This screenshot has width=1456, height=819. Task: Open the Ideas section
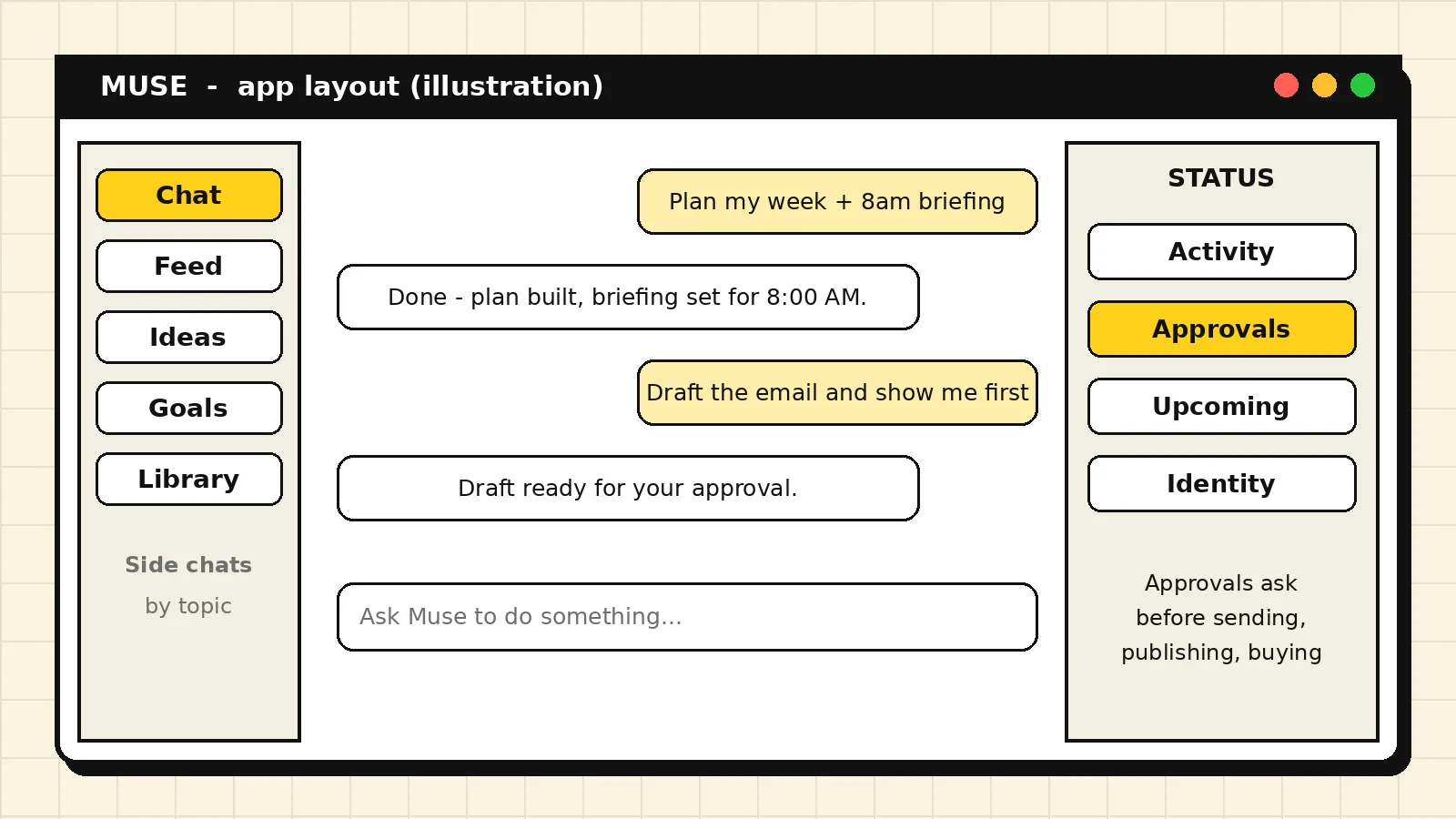click(x=189, y=337)
